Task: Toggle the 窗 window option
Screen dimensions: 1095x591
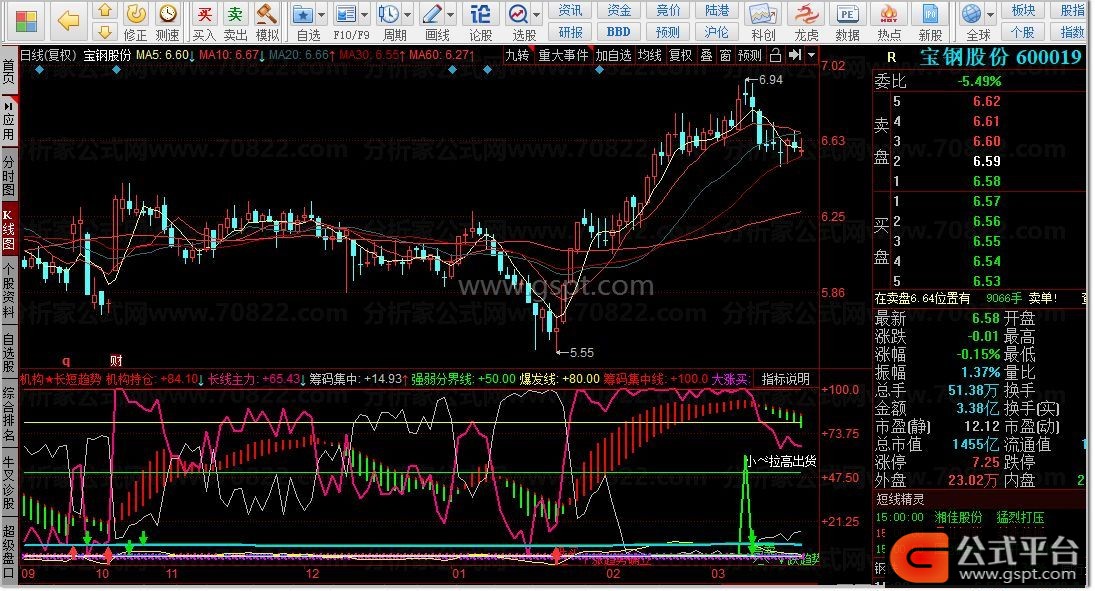Action: pyautogui.click(x=726, y=55)
